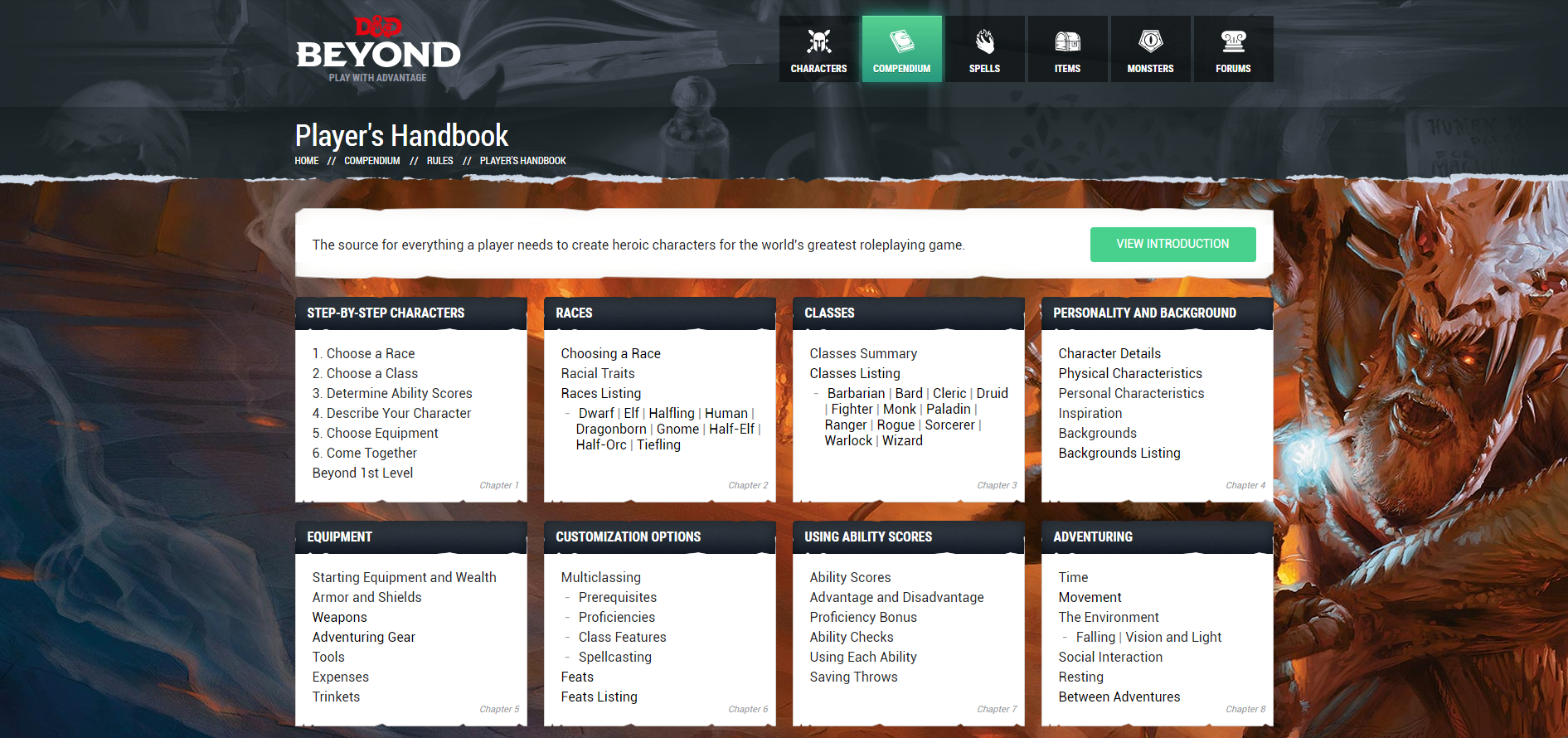
Task: Open Saving Throws link
Action: click(x=853, y=677)
